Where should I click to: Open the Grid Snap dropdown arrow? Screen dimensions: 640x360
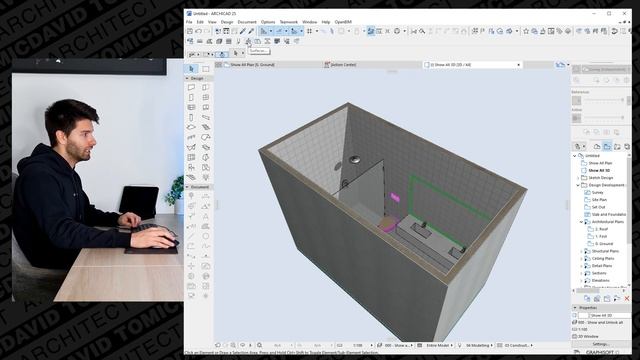tap(317, 31)
